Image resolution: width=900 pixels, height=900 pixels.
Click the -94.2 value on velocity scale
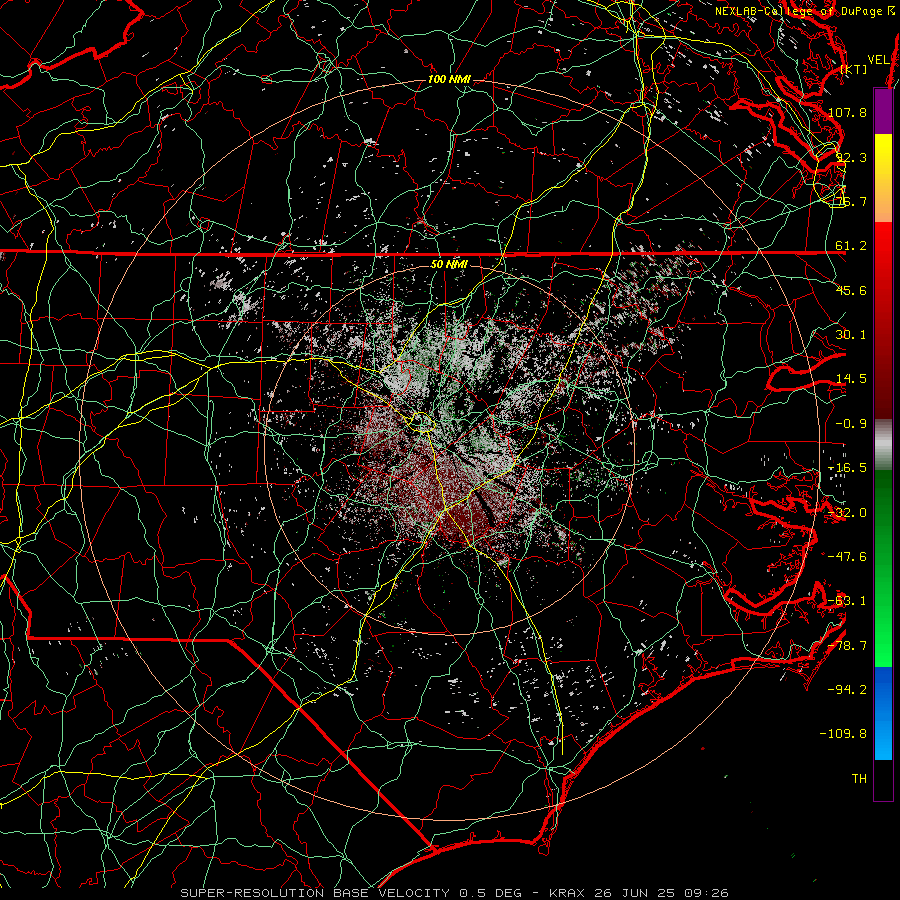pos(847,689)
